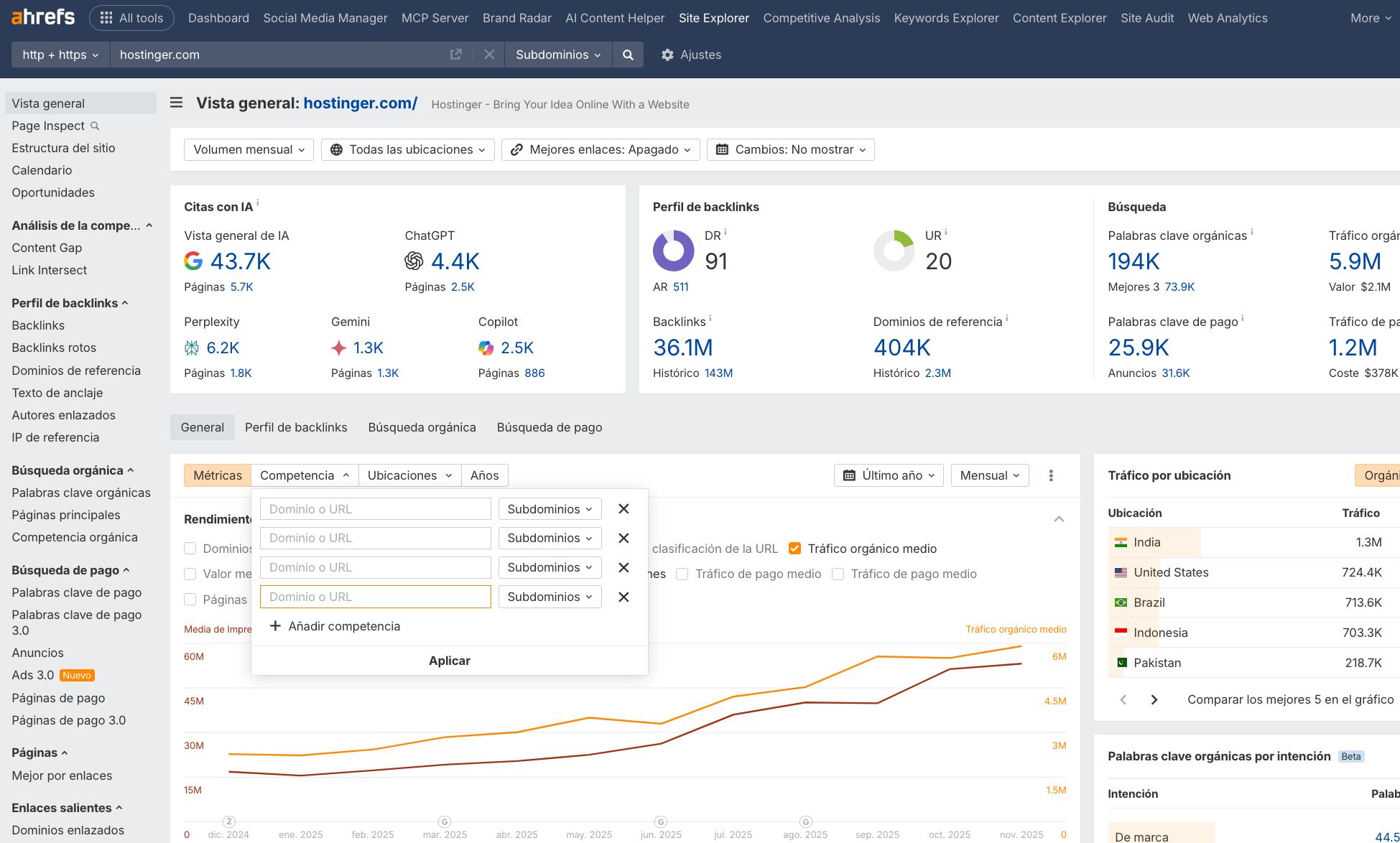Uncheck Tráfico orgánico medio checkbox
Screen dimensions: 1400x843
pyautogui.click(x=794, y=549)
